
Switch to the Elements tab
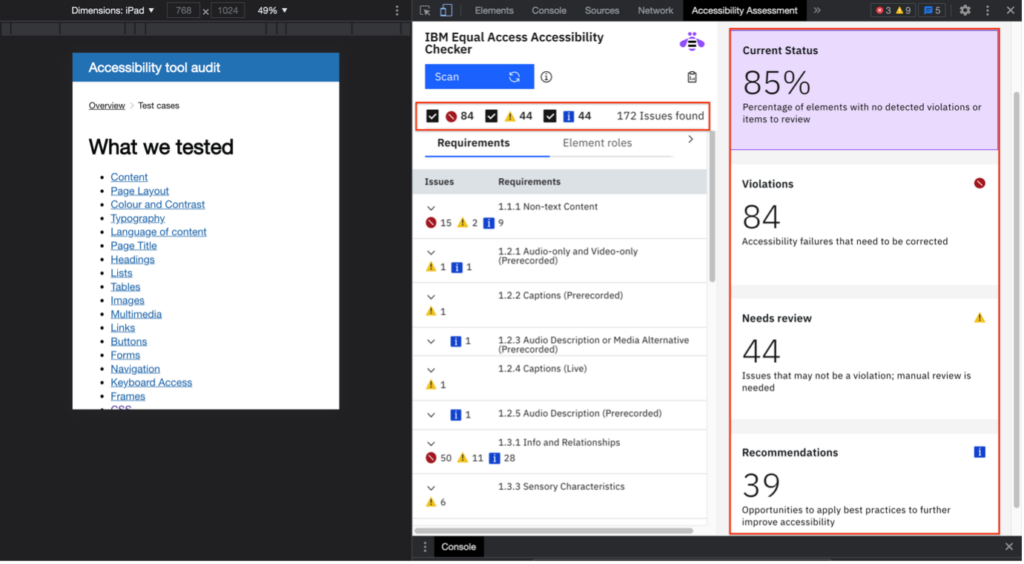point(494,10)
